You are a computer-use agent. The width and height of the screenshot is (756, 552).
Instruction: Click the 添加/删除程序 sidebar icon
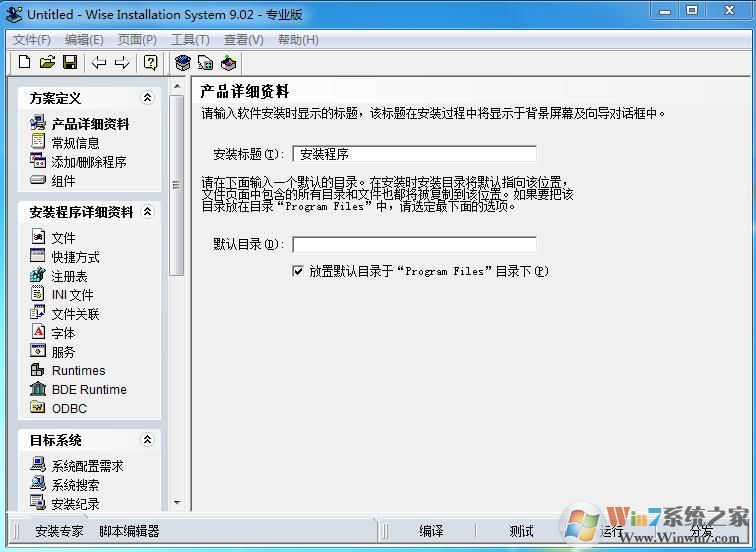[x=38, y=160]
